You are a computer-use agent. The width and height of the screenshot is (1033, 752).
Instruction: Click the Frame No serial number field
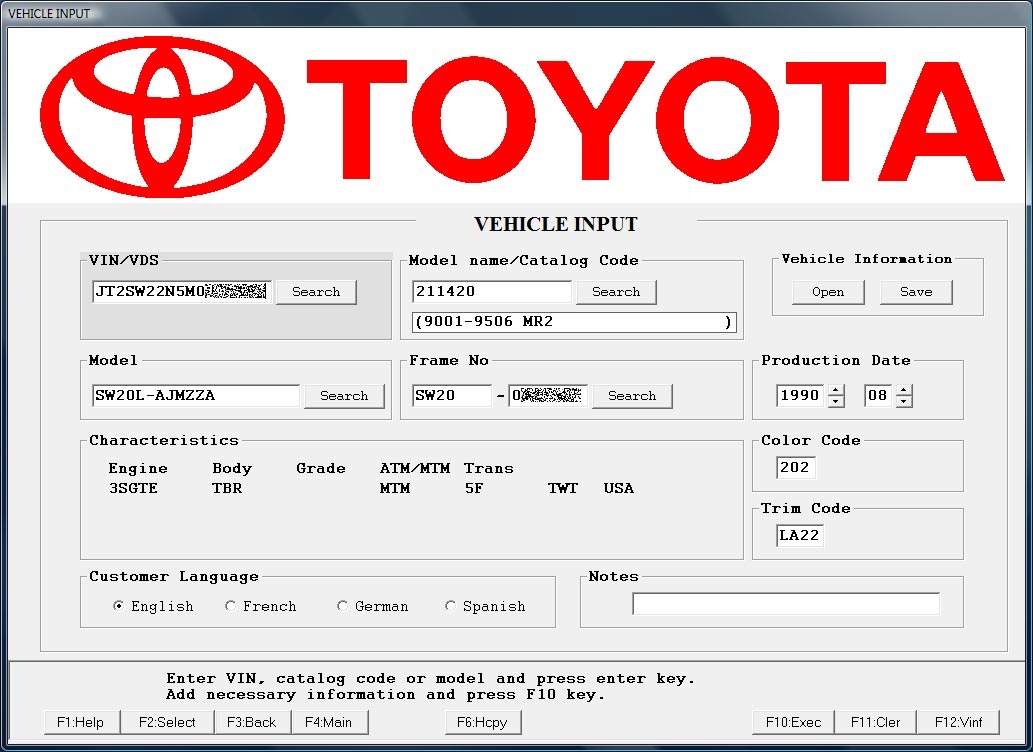coord(547,395)
